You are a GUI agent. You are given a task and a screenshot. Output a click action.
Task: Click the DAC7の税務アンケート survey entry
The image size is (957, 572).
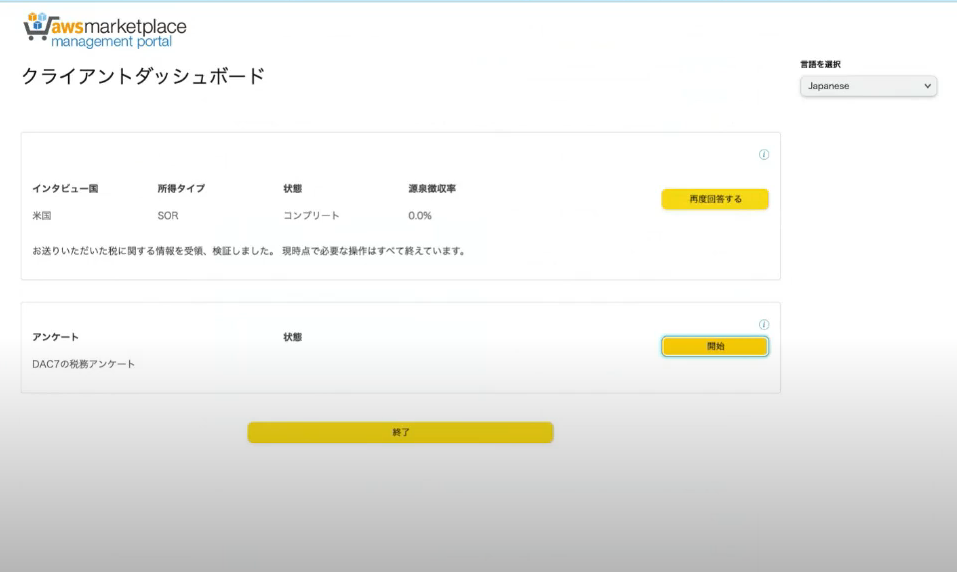(x=84, y=364)
